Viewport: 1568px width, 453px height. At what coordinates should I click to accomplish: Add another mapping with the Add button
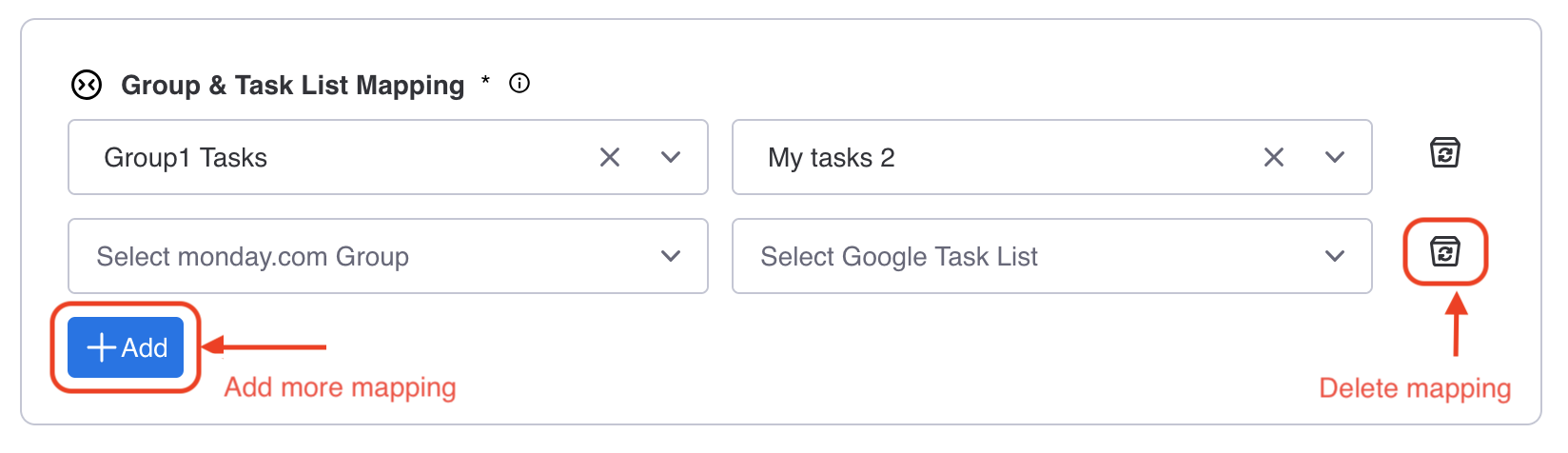[x=126, y=347]
